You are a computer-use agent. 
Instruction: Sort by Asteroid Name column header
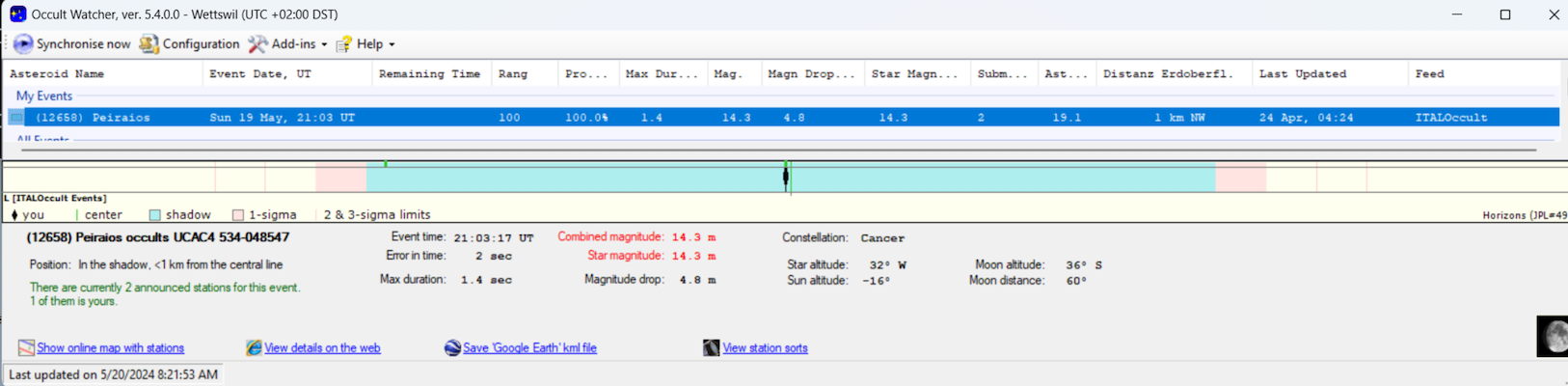click(x=56, y=74)
